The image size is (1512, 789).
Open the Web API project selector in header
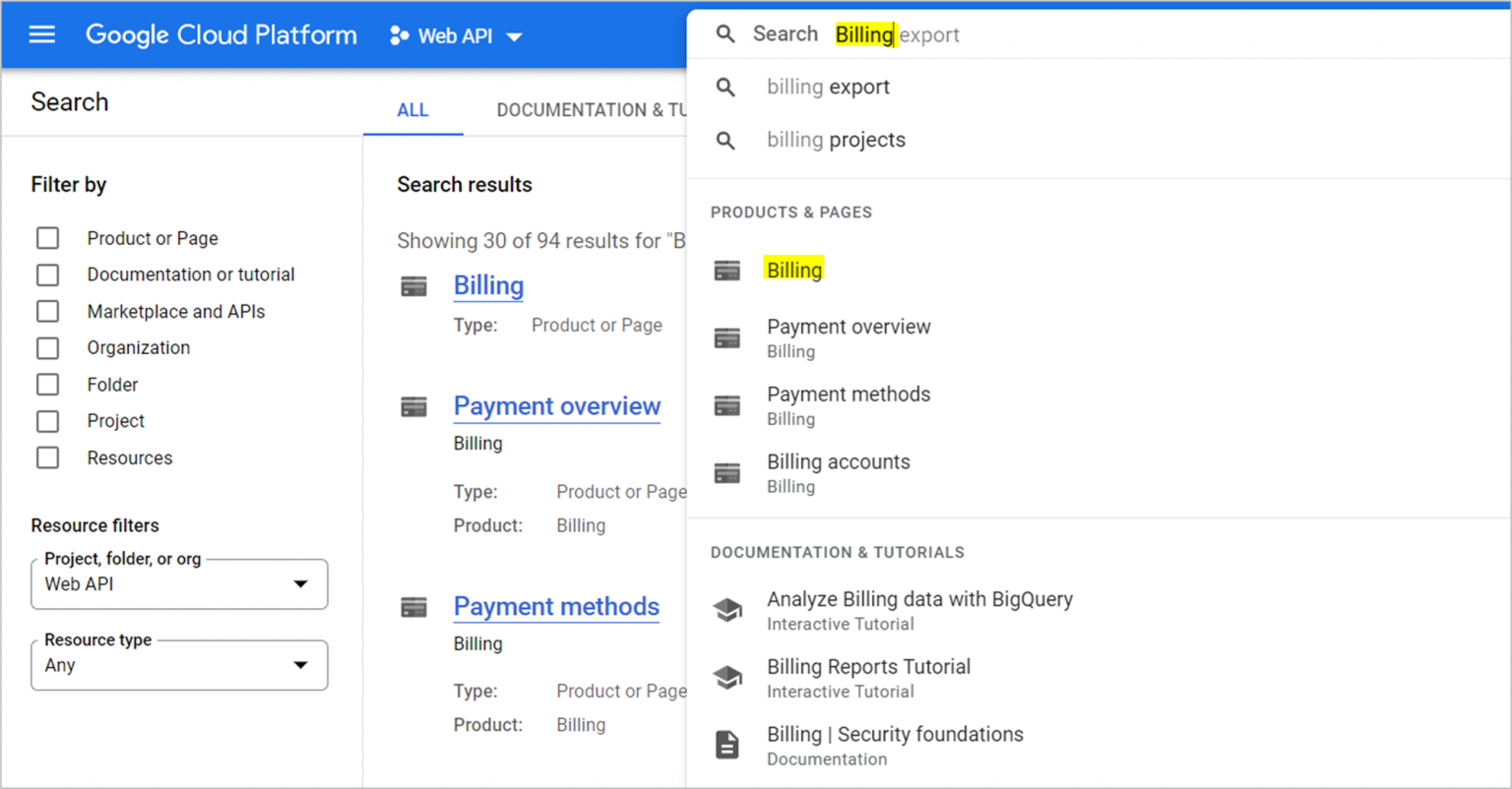[x=456, y=36]
